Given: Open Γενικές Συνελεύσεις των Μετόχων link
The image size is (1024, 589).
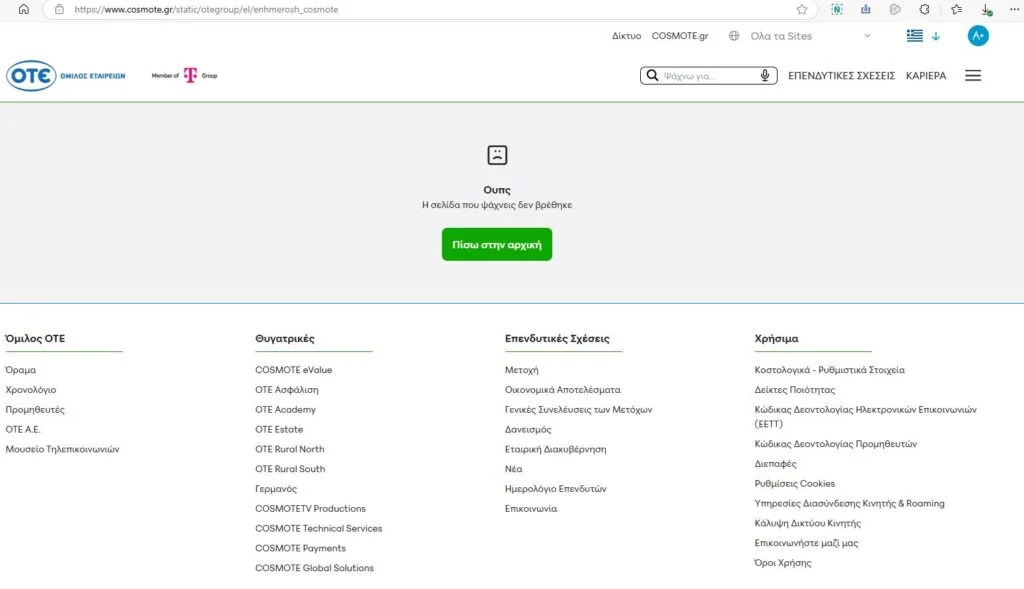Looking at the screenshot, I should click(x=578, y=409).
